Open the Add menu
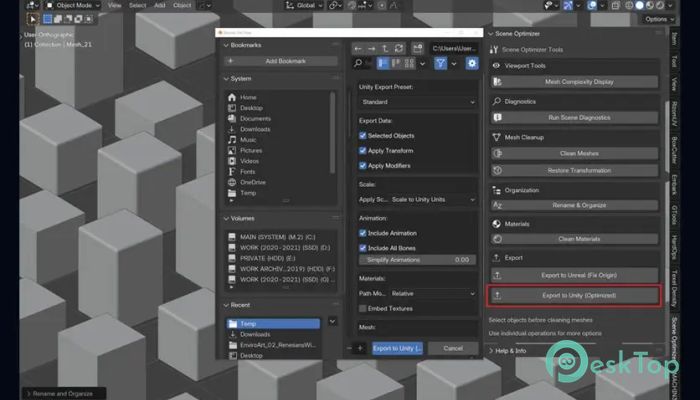 (x=159, y=5)
